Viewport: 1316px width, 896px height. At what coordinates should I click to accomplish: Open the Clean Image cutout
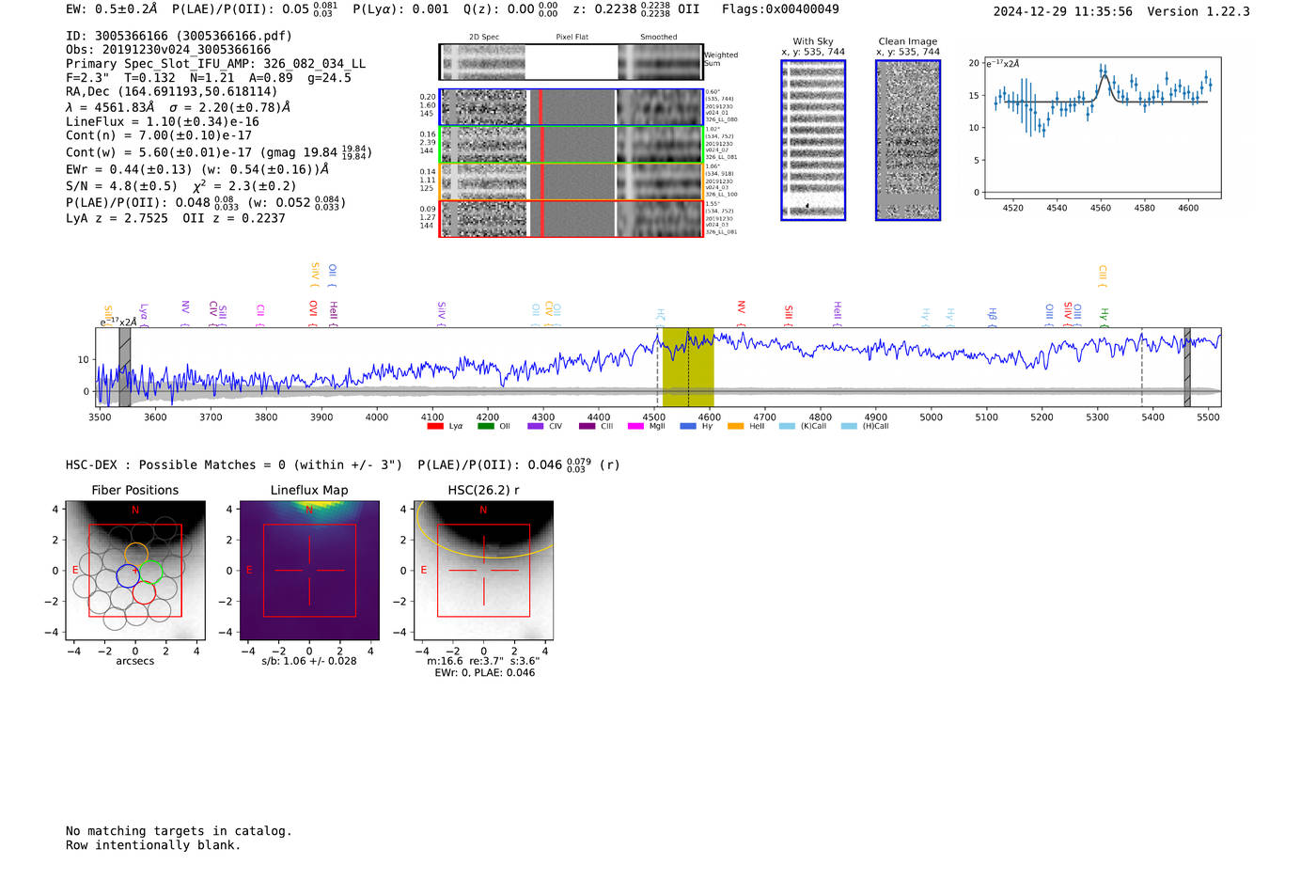[x=908, y=140]
